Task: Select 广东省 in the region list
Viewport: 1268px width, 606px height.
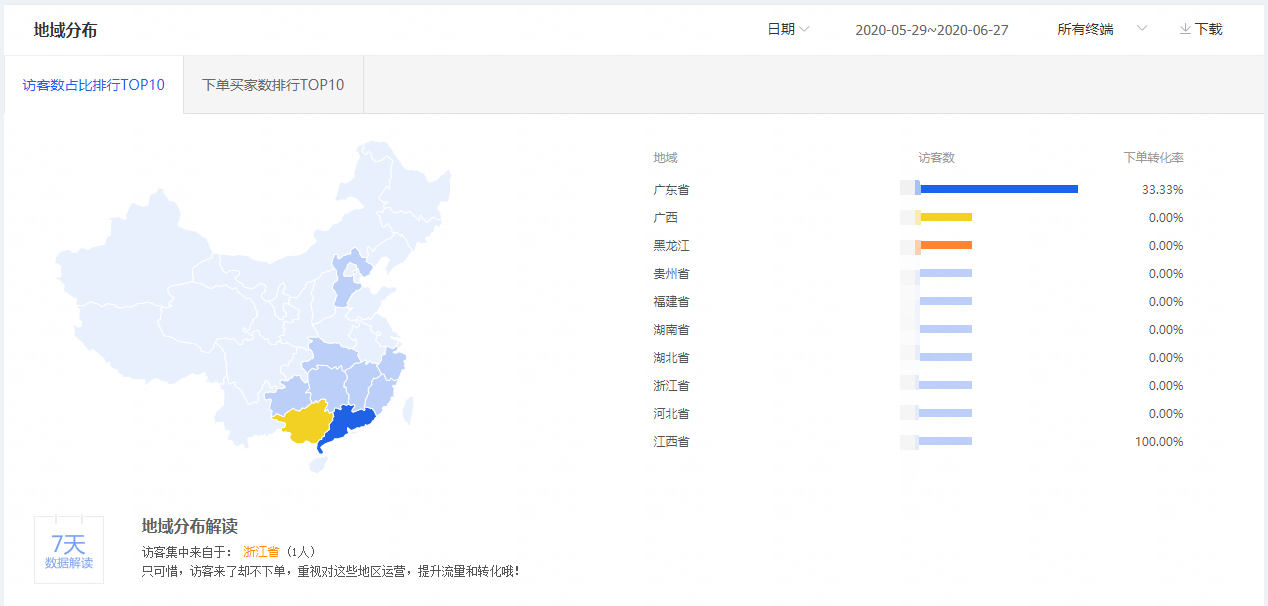Action: [x=671, y=189]
